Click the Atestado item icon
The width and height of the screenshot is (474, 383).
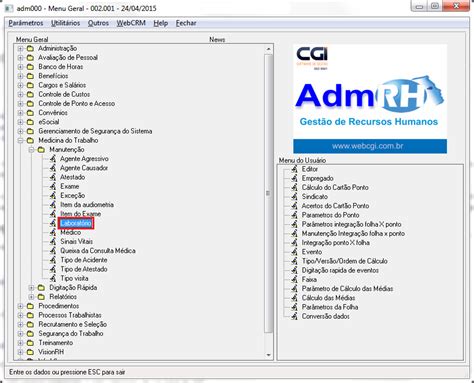53,177
